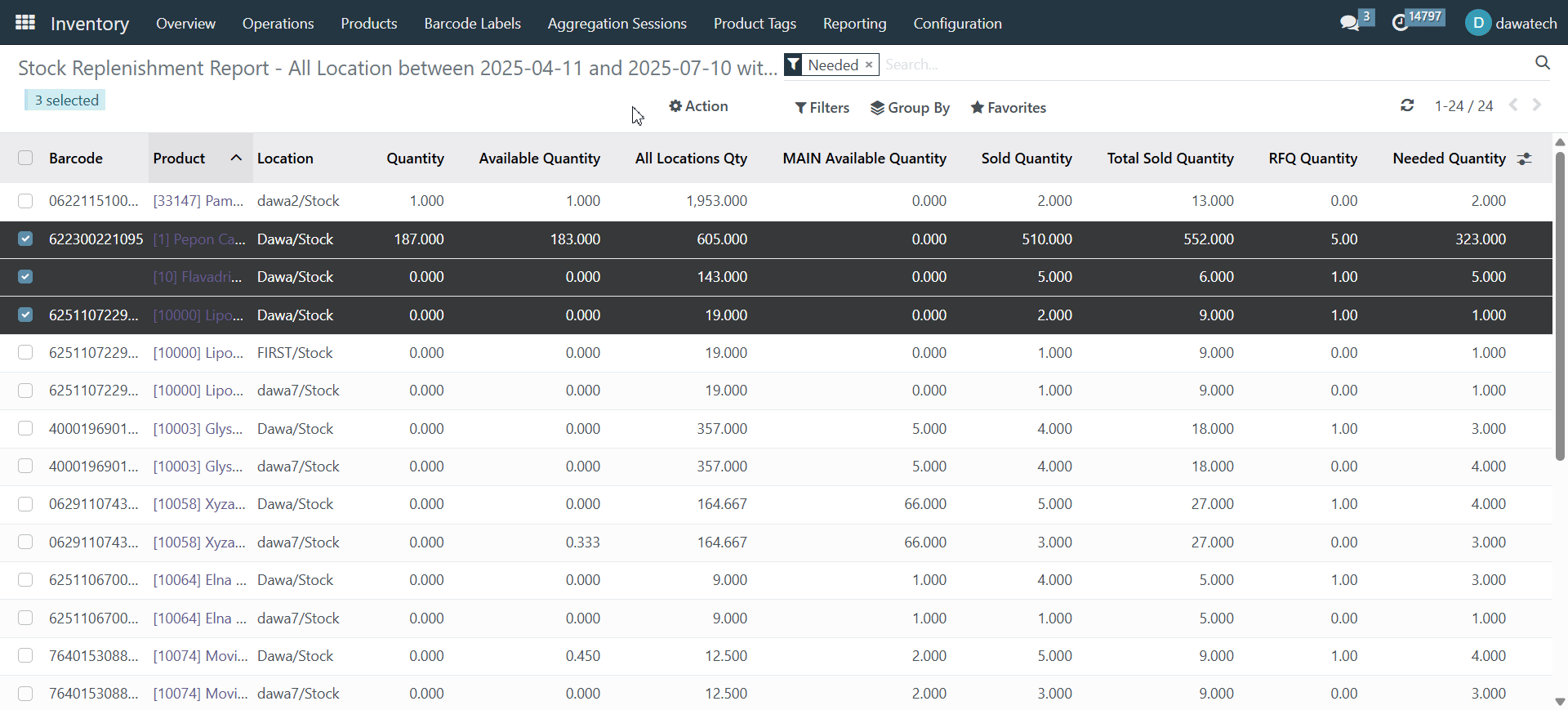Open the Reporting menu
This screenshot has height=710, width=1568.
tap(854, 24)
